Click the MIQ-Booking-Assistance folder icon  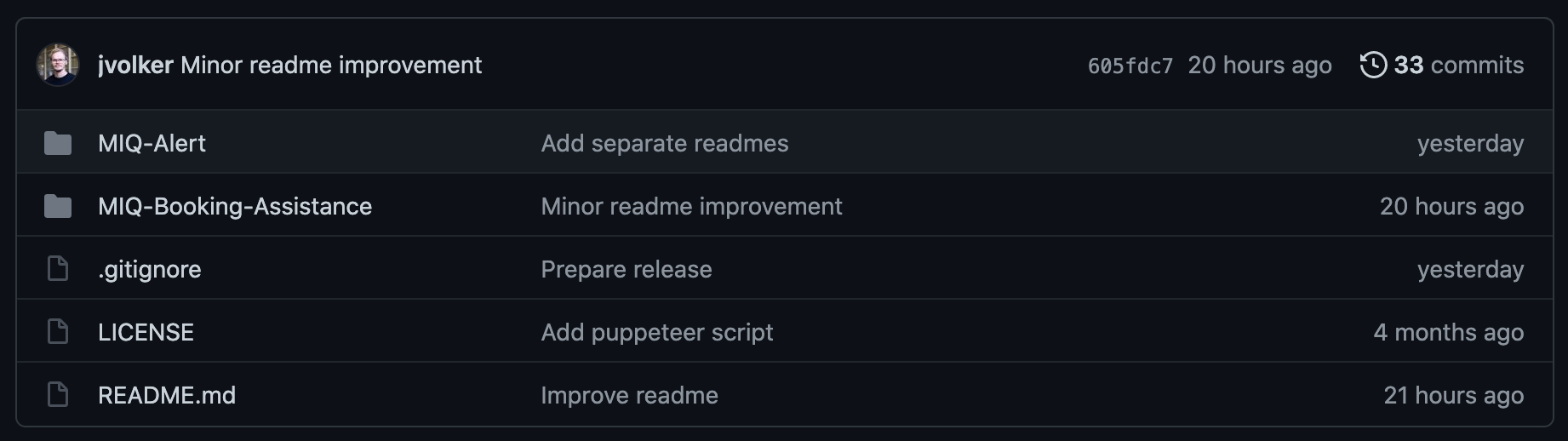[58, 206]
